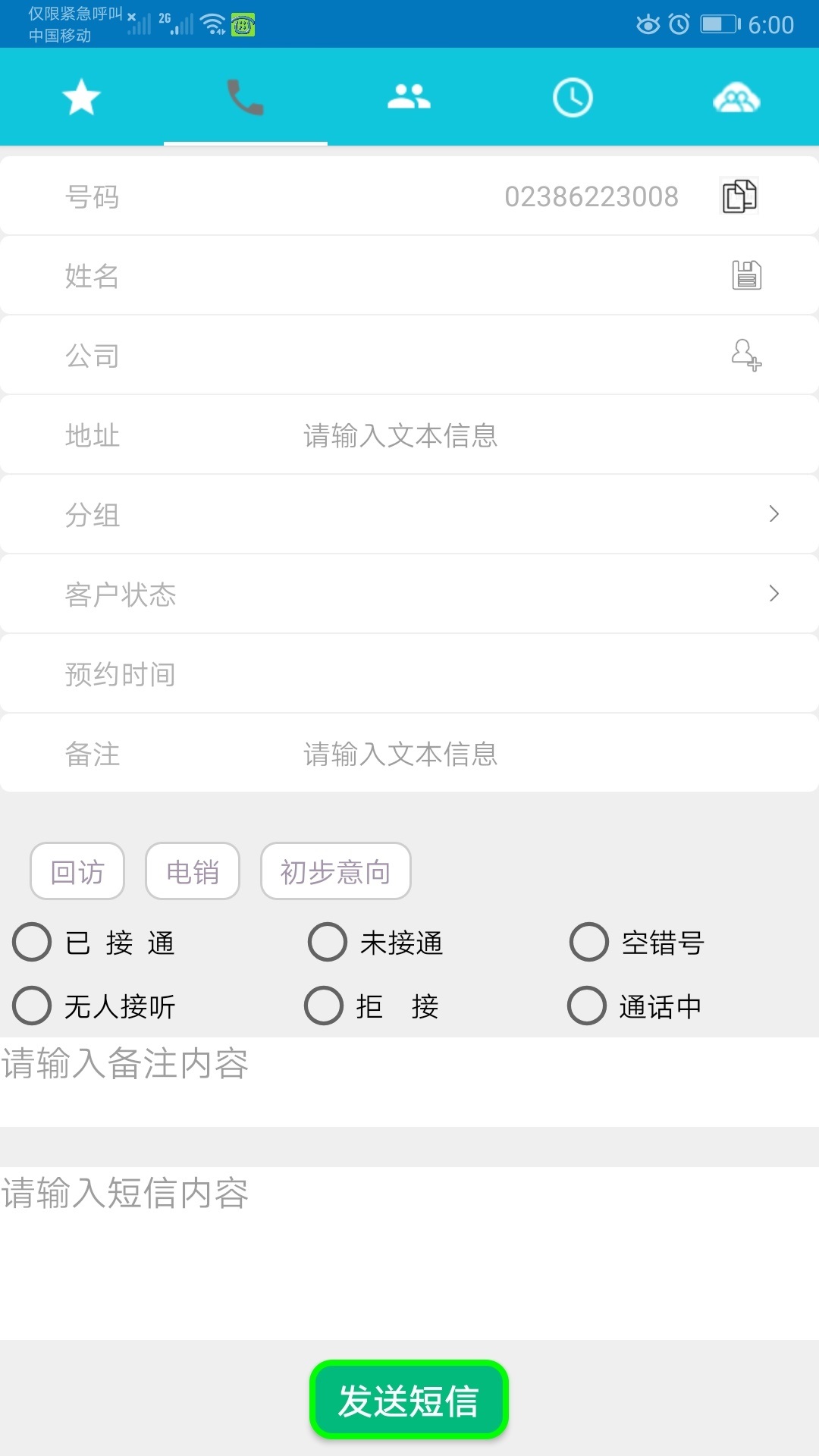This screenshot has height=1456, width=819.
Task: Tap the 回访 tag button
Action: [x=77, y=871]
